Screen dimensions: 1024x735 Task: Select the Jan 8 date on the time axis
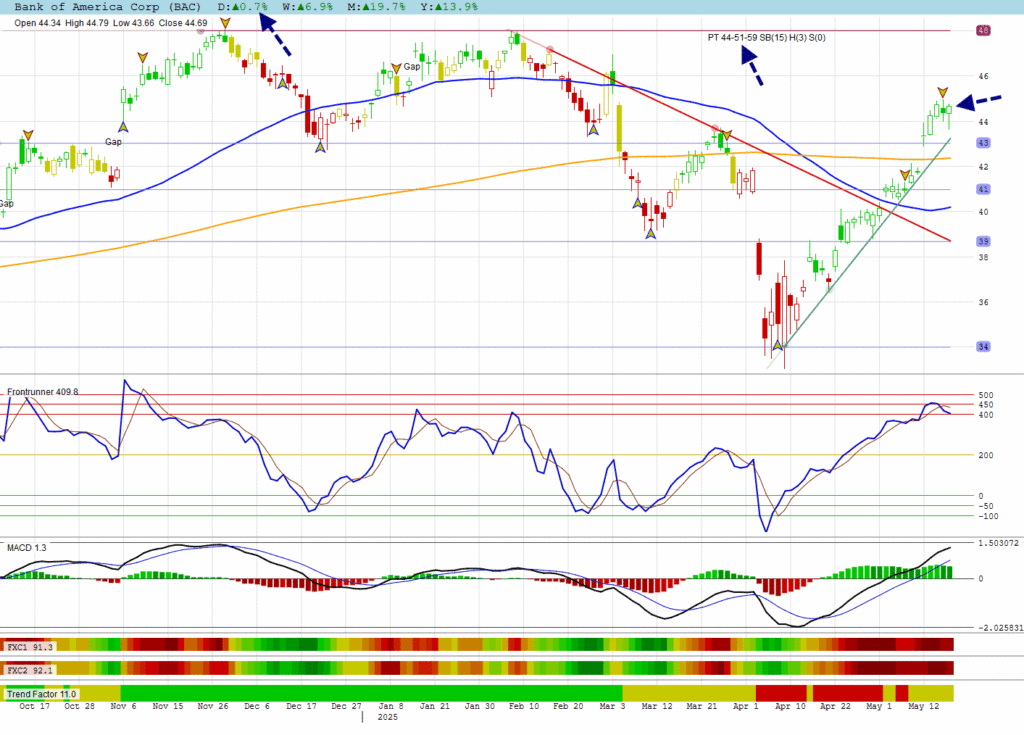391,706
